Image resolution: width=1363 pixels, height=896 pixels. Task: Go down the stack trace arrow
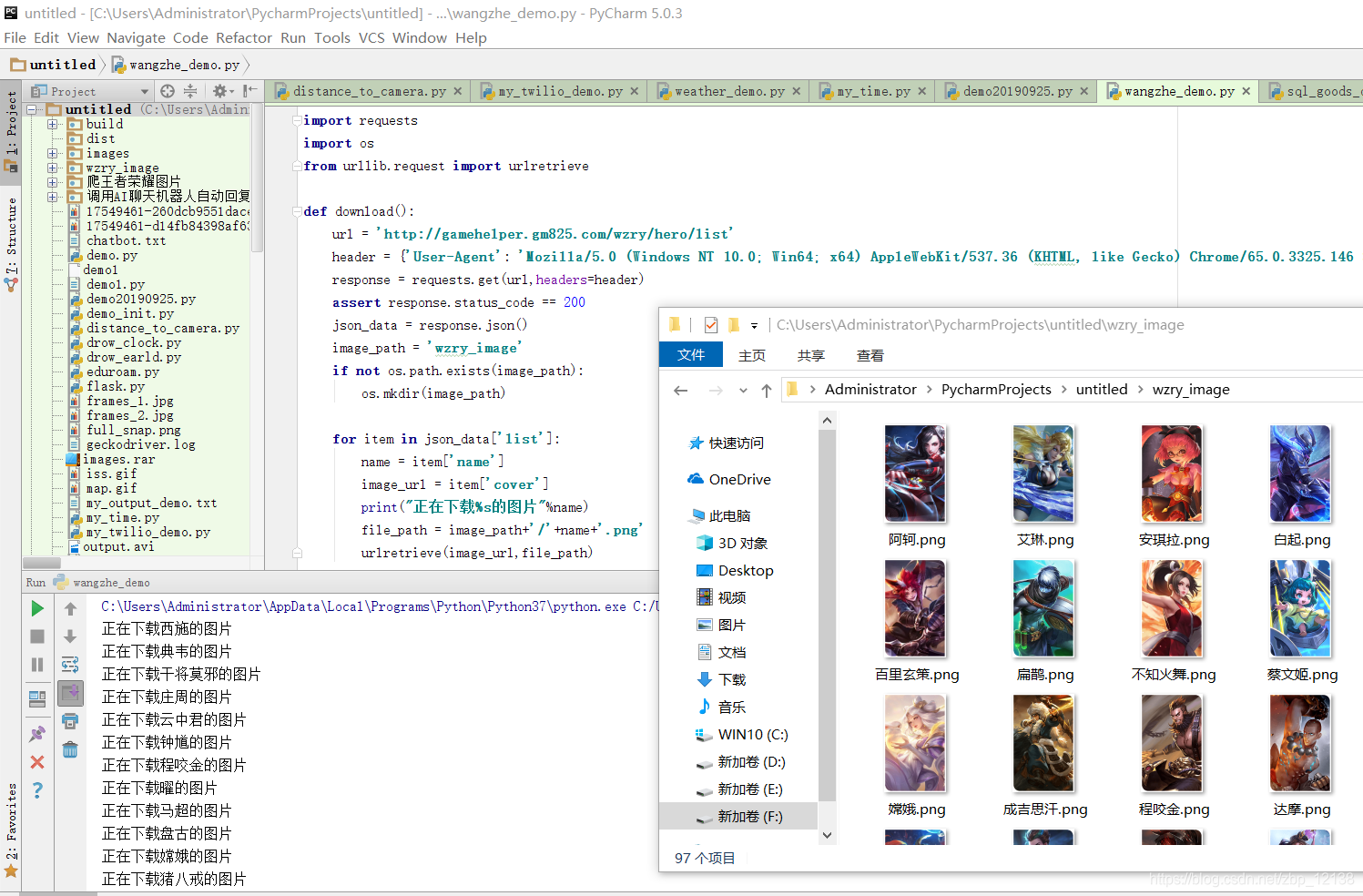pyautogui.click(x=70, y=636)
